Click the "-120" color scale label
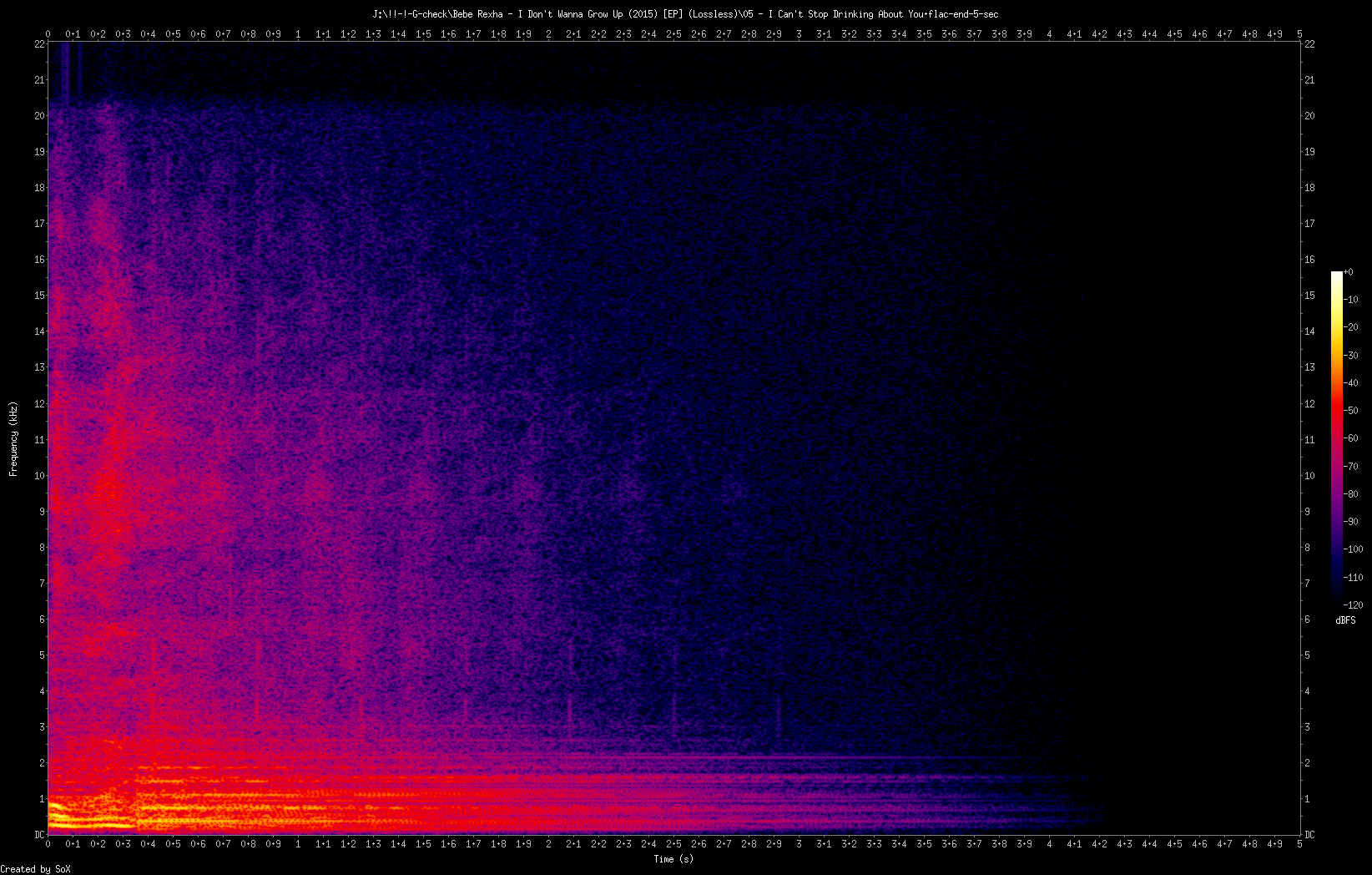 pyautogui.click(x=1354, y=605)
